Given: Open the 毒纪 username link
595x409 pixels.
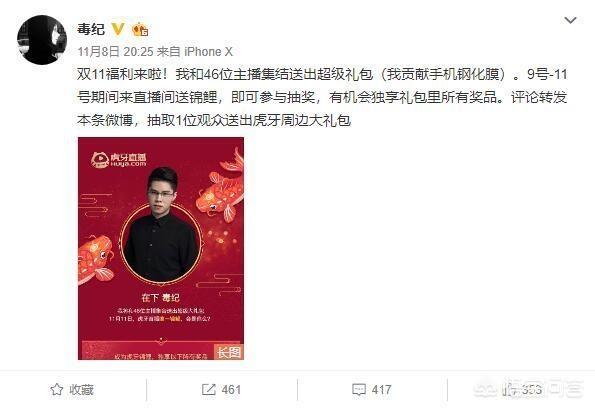Looking at the screenshot, I should pos(91,29).
